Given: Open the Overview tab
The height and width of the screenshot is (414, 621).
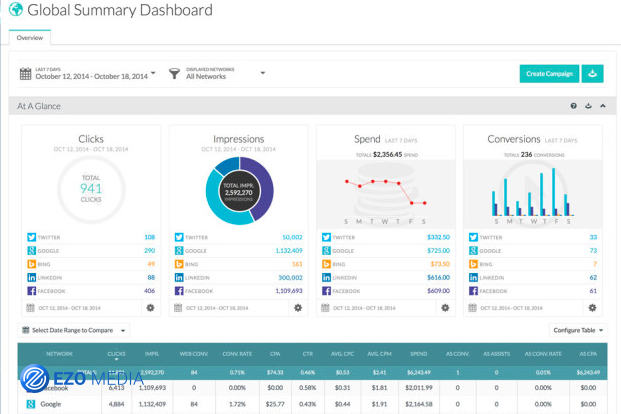Looking at the screenshot, I should click(x=30, y=38).
